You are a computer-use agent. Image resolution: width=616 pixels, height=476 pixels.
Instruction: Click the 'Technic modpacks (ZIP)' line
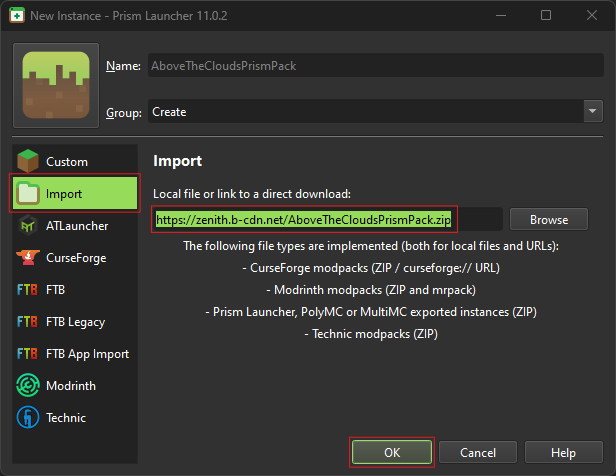(371, 334)
